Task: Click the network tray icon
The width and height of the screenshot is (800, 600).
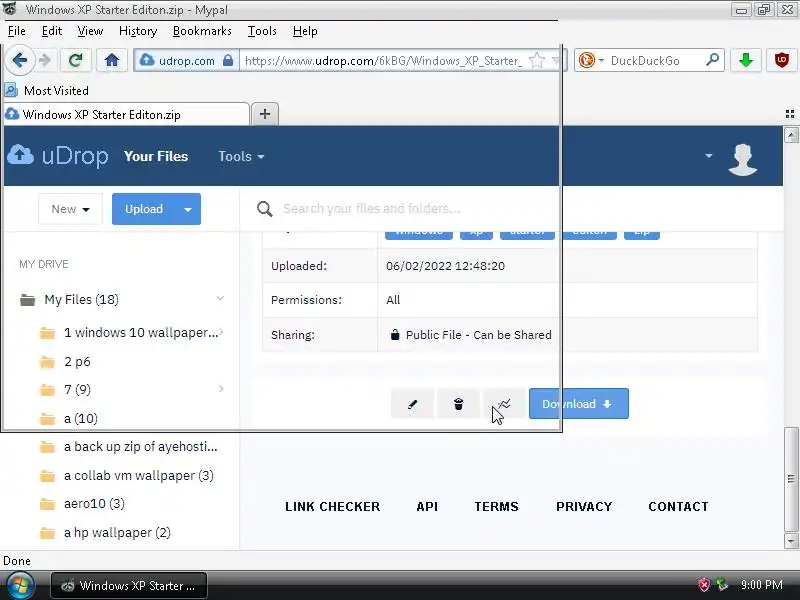Action: (x=722, y=585)
